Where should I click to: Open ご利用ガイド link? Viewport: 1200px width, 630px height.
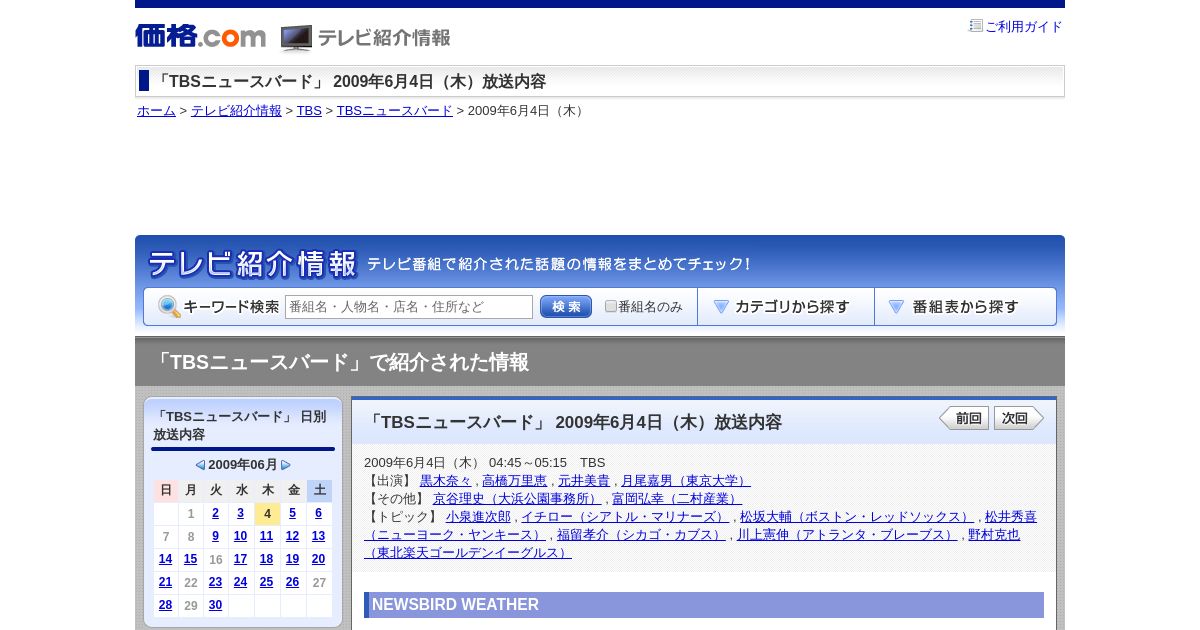pyautogui.click(x=1024, y=27)
